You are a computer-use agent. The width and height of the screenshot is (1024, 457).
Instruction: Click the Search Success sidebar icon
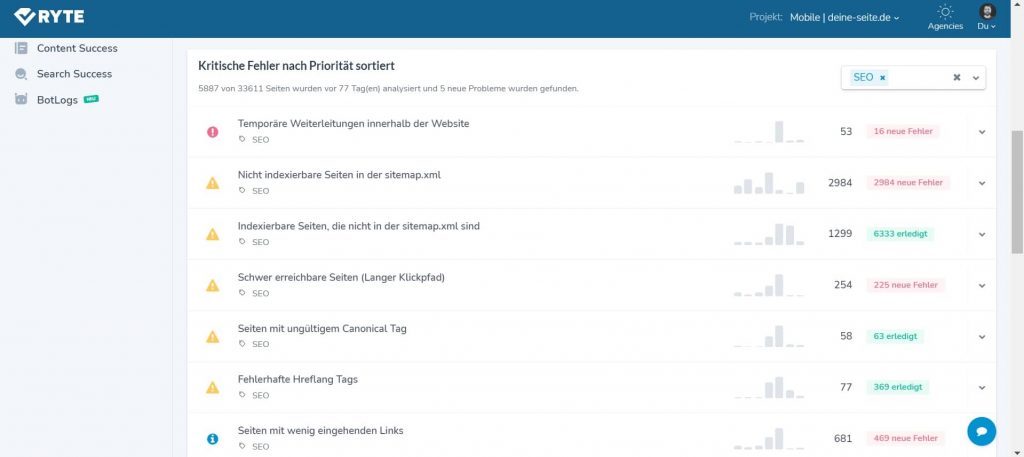(x=22, y=74)
